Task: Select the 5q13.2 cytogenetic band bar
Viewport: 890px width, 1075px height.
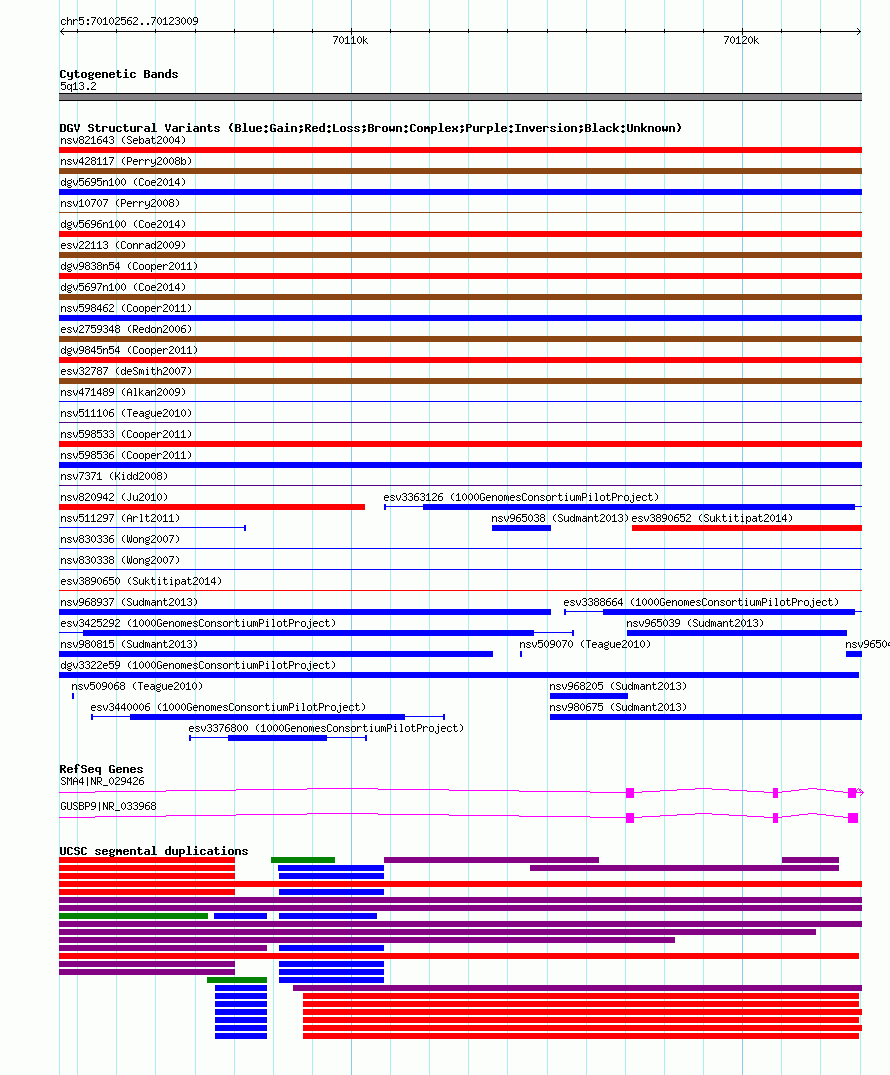Action: click(x=460, y=97)
